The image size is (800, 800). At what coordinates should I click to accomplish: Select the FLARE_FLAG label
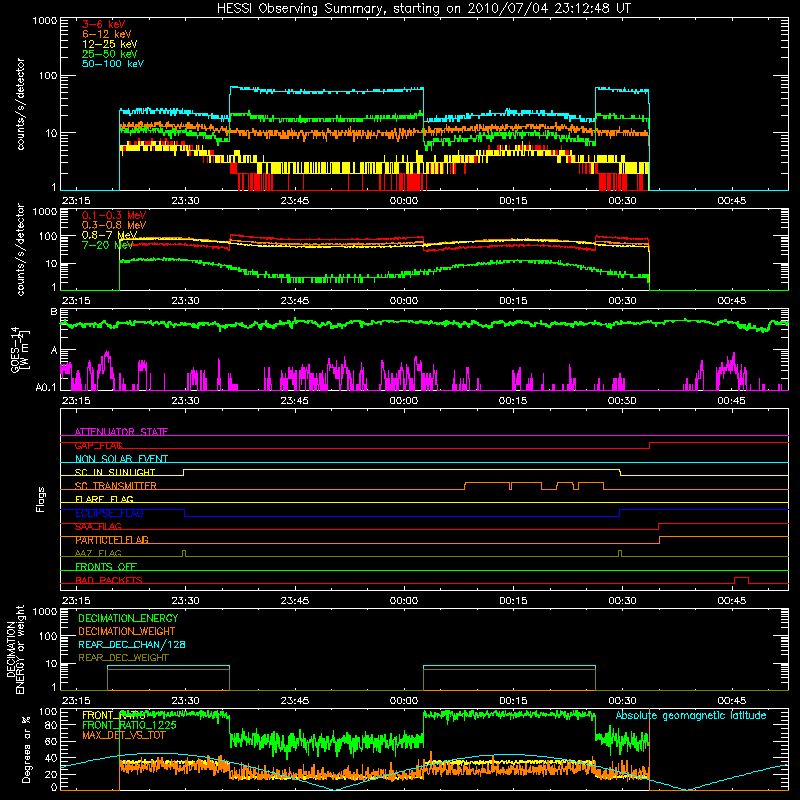tap(104, 499)
